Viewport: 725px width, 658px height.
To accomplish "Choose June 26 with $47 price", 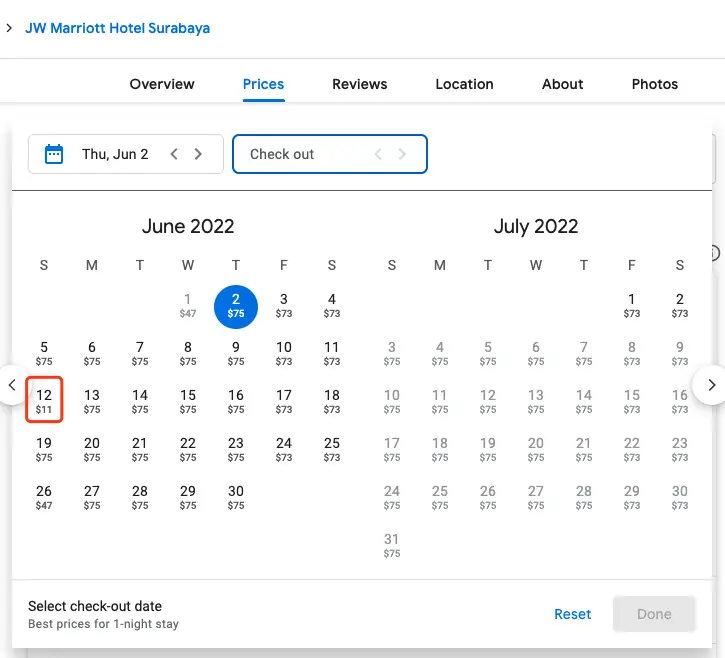I will tap(44, 496).
